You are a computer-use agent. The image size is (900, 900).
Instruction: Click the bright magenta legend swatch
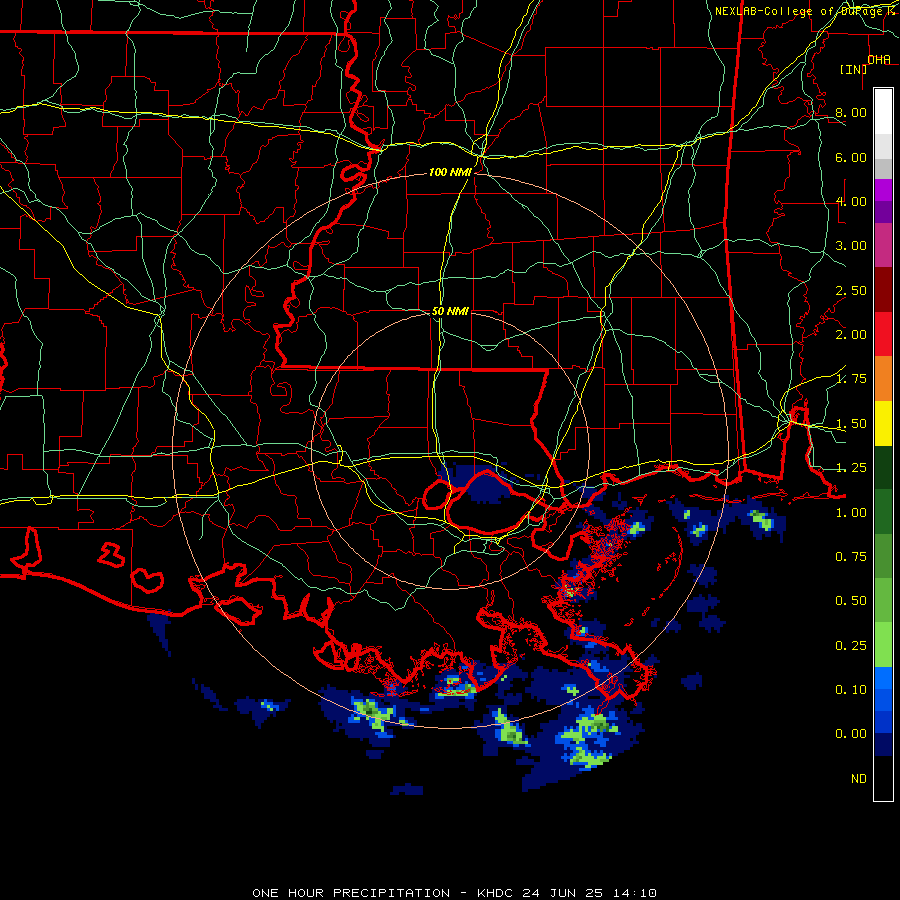pos(883,190)
